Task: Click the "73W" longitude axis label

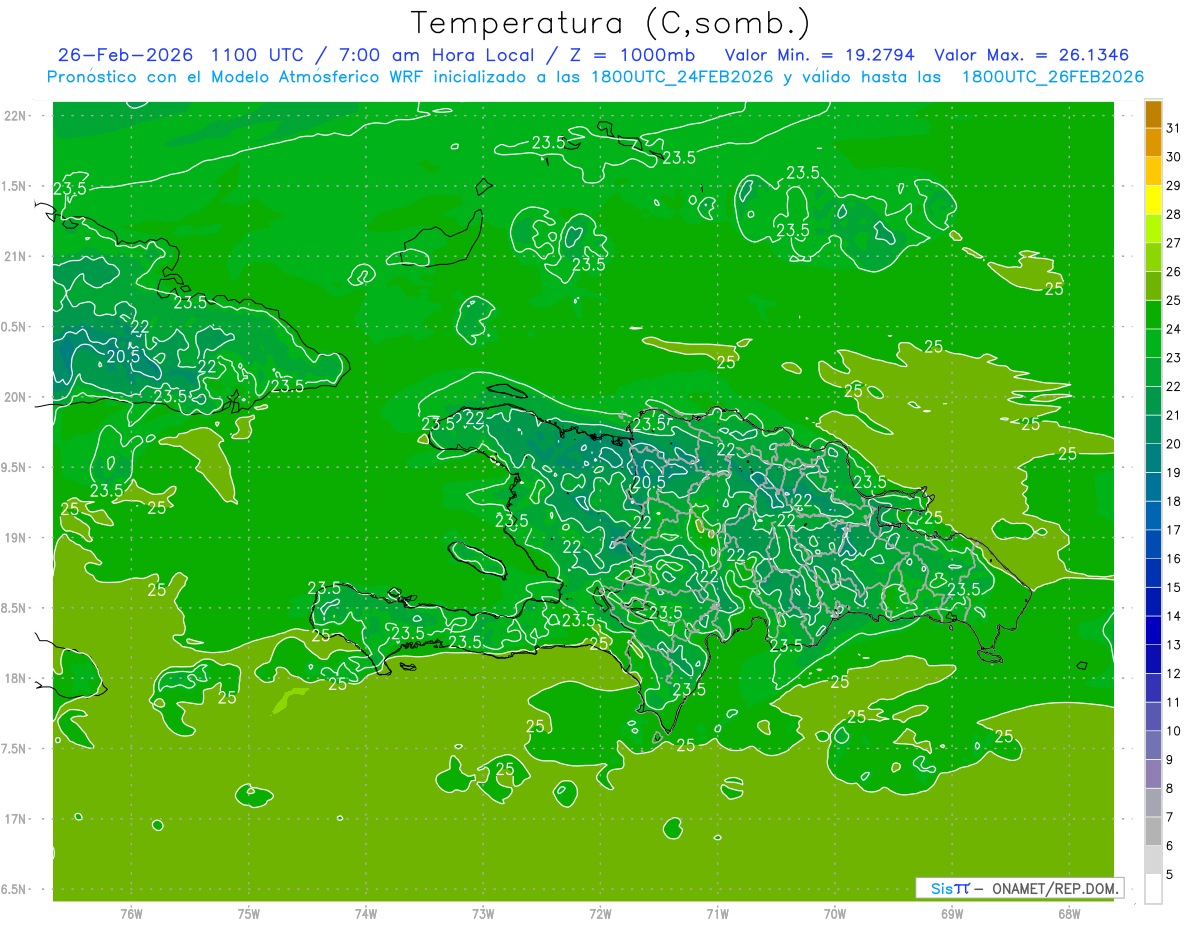Action: (x=483, y=913)
